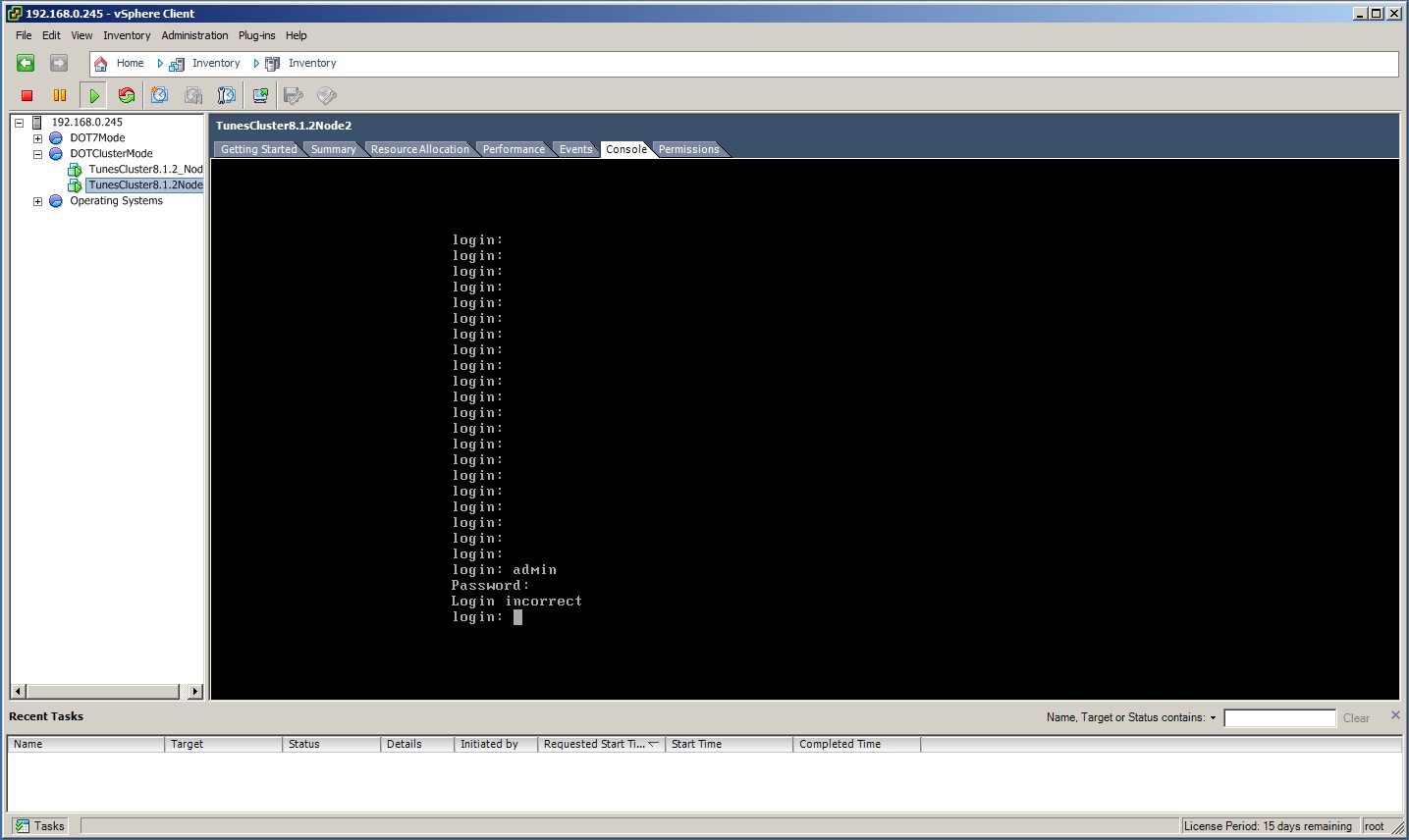This screenshot has height=840, width=1409.
Task: Power on the VM with the green play button
Action: pos(93,95)
